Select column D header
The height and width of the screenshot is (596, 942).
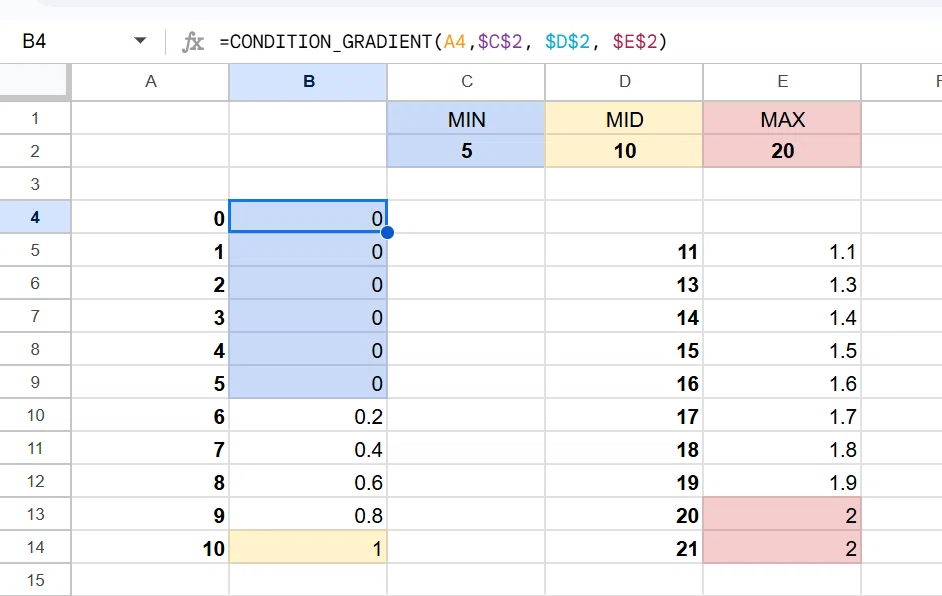pos(624,81)
